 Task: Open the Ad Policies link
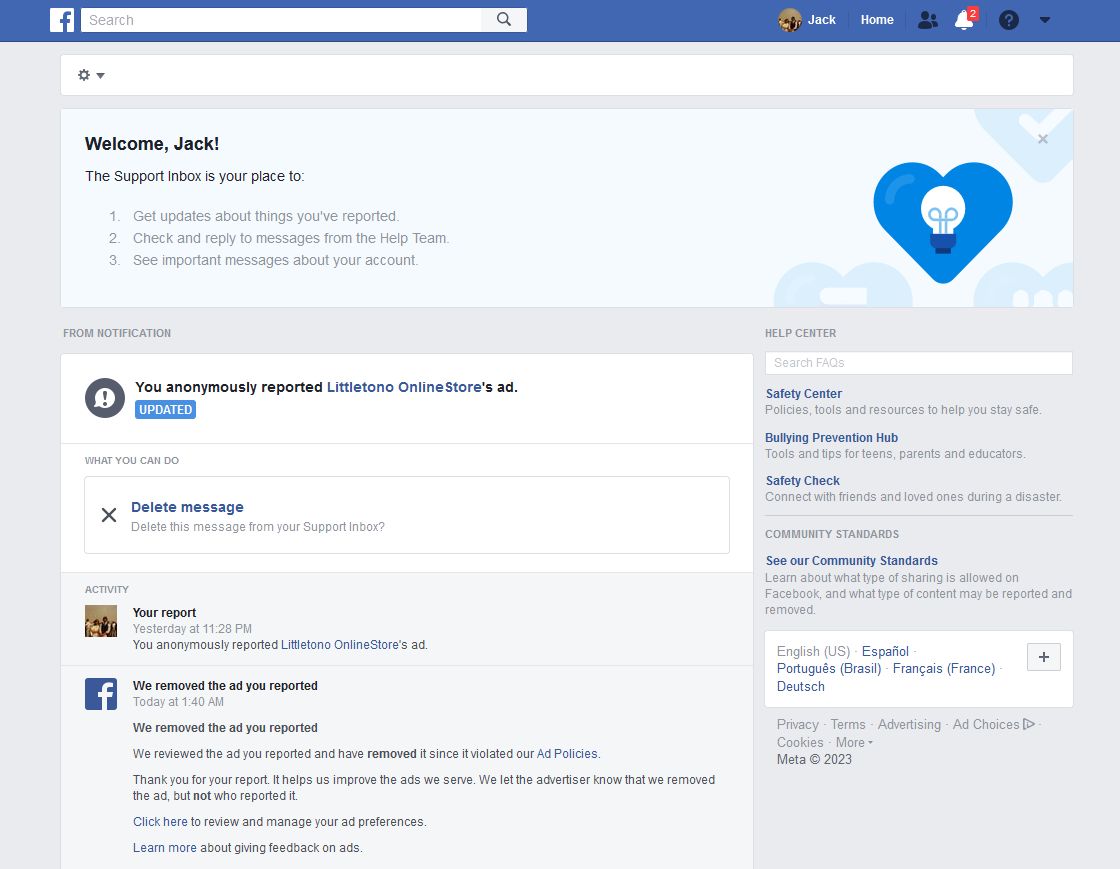567,754
